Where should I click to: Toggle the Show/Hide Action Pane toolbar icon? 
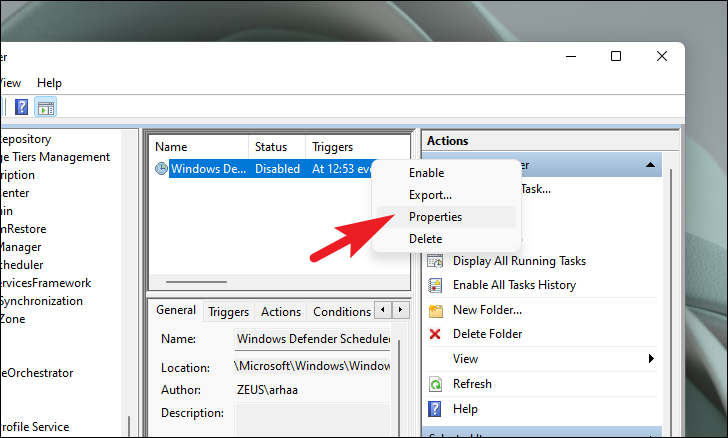pos(46,107)
